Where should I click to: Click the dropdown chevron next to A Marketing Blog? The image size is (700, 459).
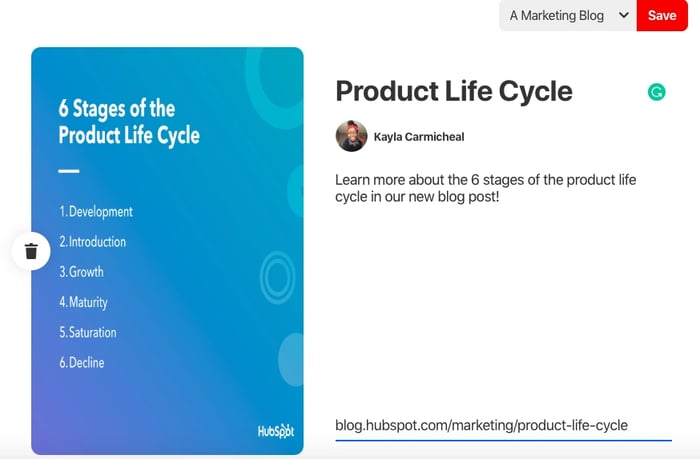coord(624,15)
